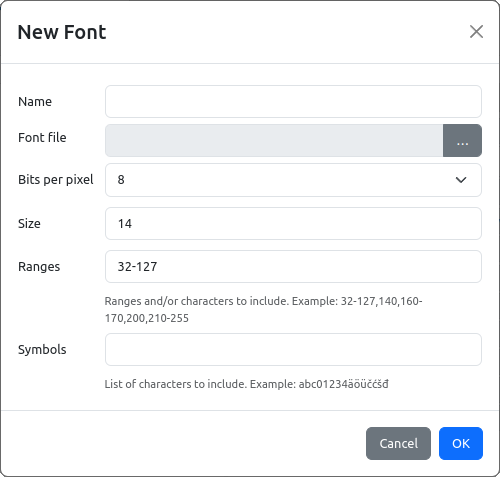Click the Bits per pixel label
This screenshot has height=477, width=500.
(56, 180)
